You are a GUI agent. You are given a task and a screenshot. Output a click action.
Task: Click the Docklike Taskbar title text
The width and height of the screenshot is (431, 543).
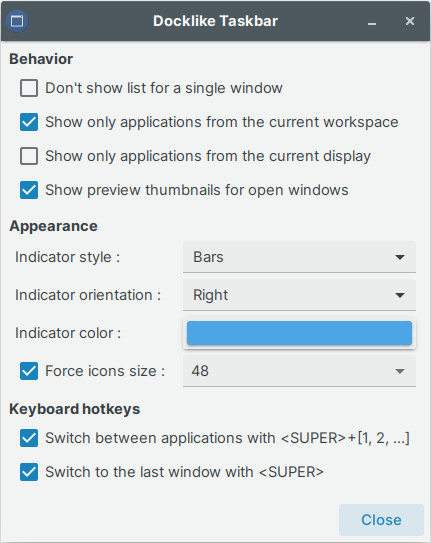(215, 21)
